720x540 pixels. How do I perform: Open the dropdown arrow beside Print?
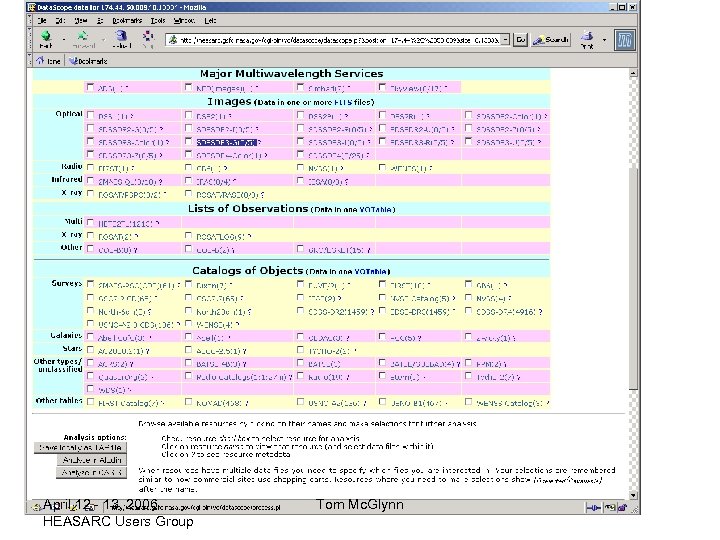604,40
